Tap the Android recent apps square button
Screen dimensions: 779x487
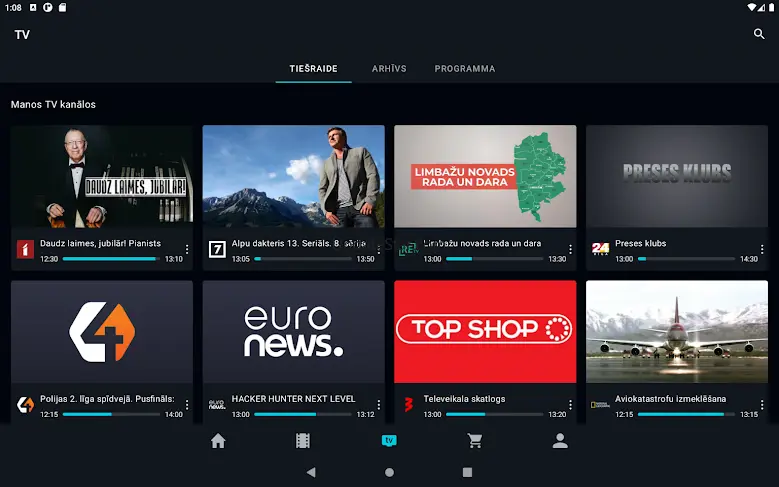coord(467,472)
